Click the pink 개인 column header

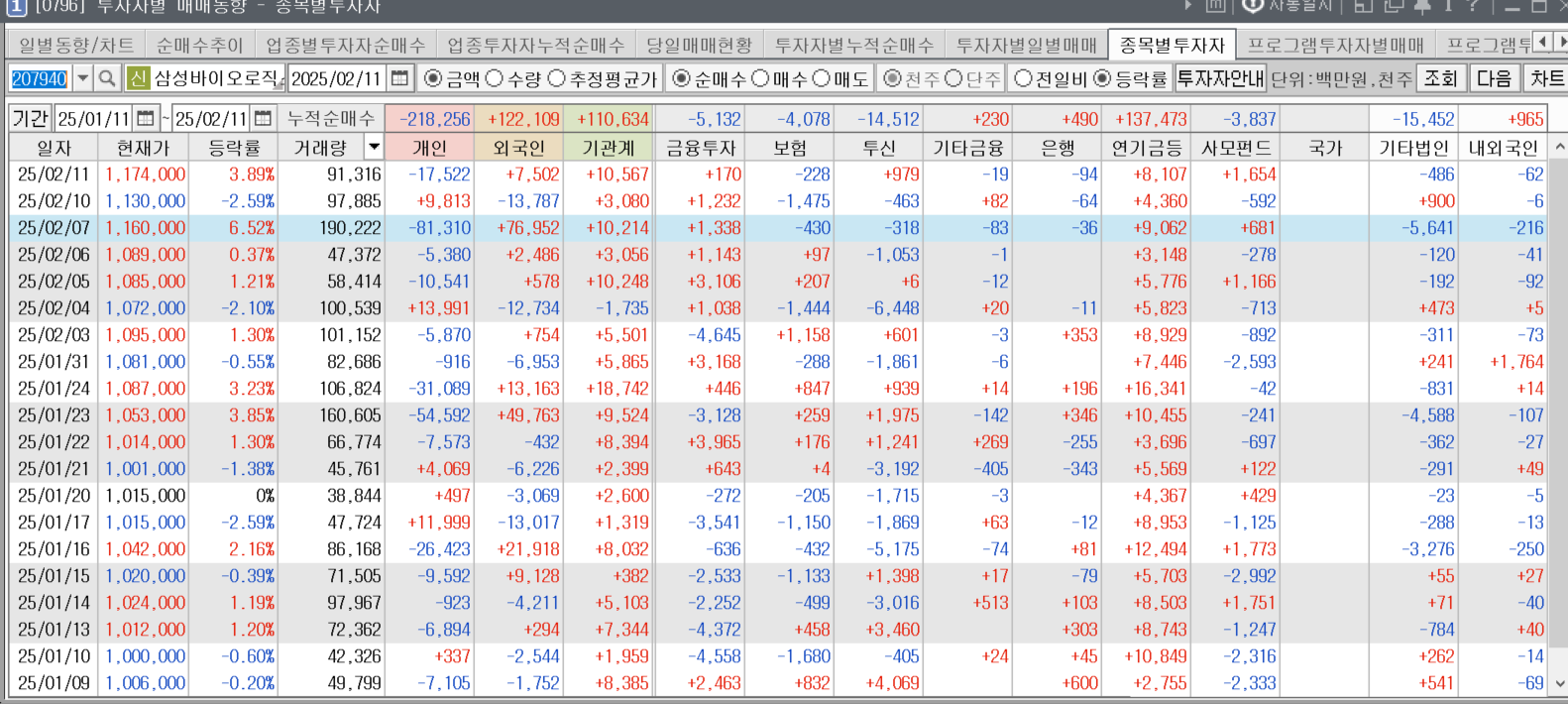[x=429, y=148]
